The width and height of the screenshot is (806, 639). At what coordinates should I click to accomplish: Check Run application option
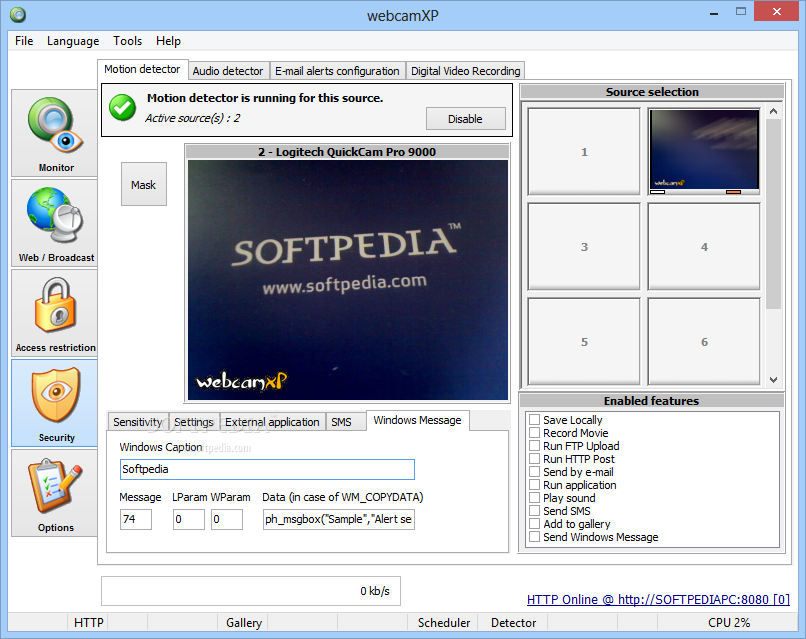pos(535,485)
